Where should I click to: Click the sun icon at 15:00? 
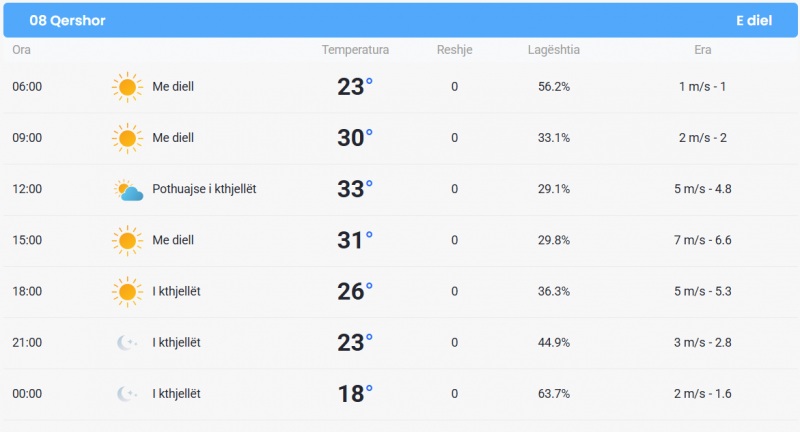point(127,241)
